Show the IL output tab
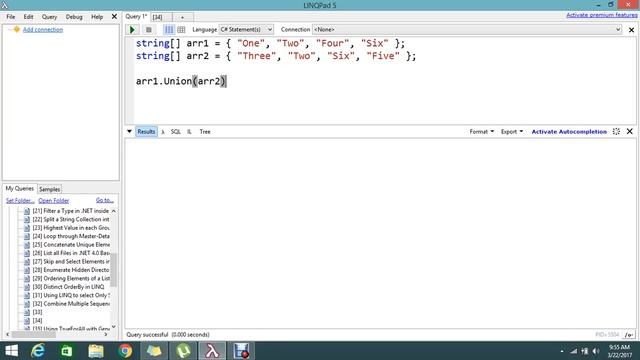 coord(189,131)
